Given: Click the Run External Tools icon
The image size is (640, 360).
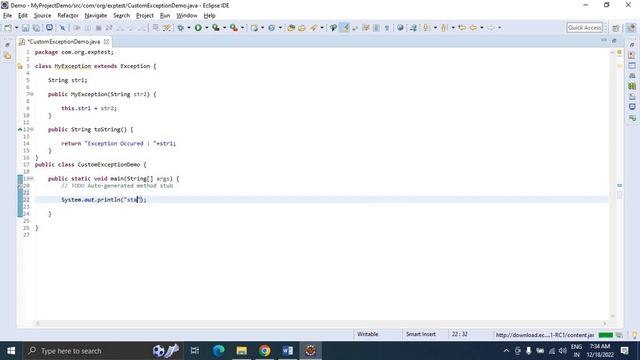Looking at the screenshot, I should tap(233, 28).
